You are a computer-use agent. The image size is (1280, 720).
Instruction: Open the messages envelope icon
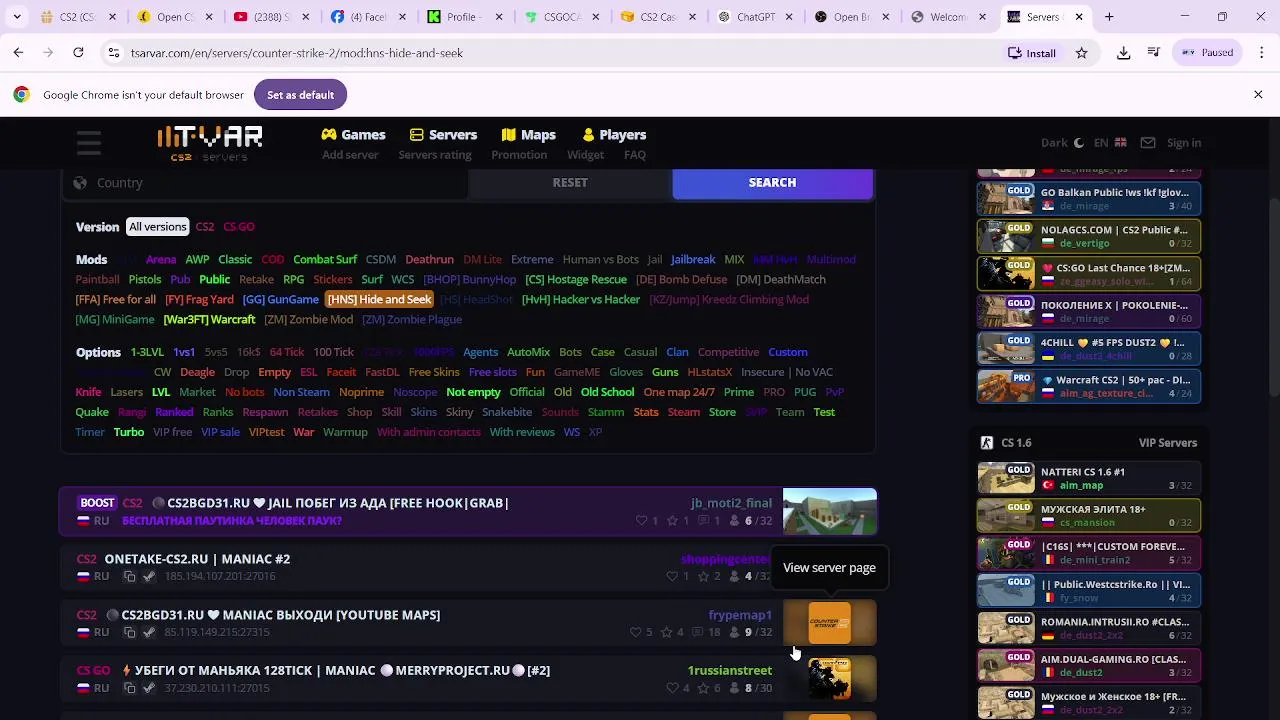click(x=1148, y=143)
